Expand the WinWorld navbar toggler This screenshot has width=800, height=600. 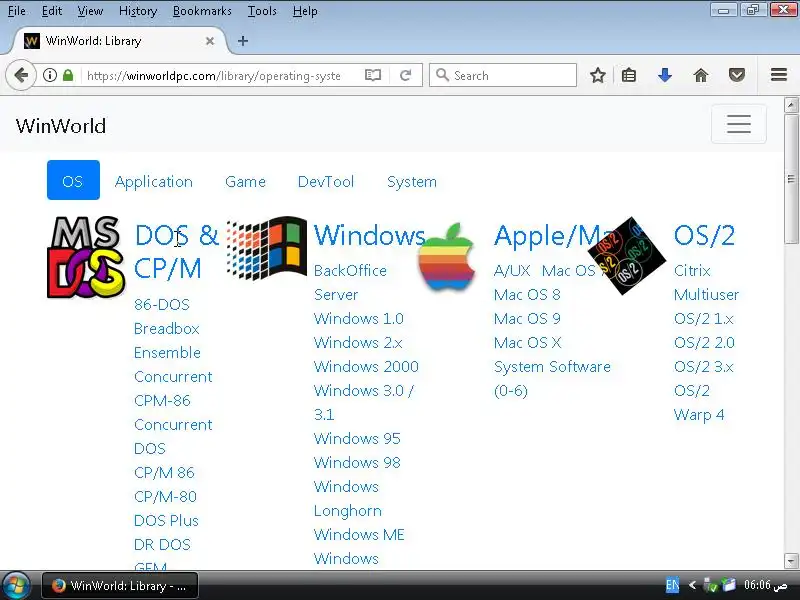click(739, 124)
